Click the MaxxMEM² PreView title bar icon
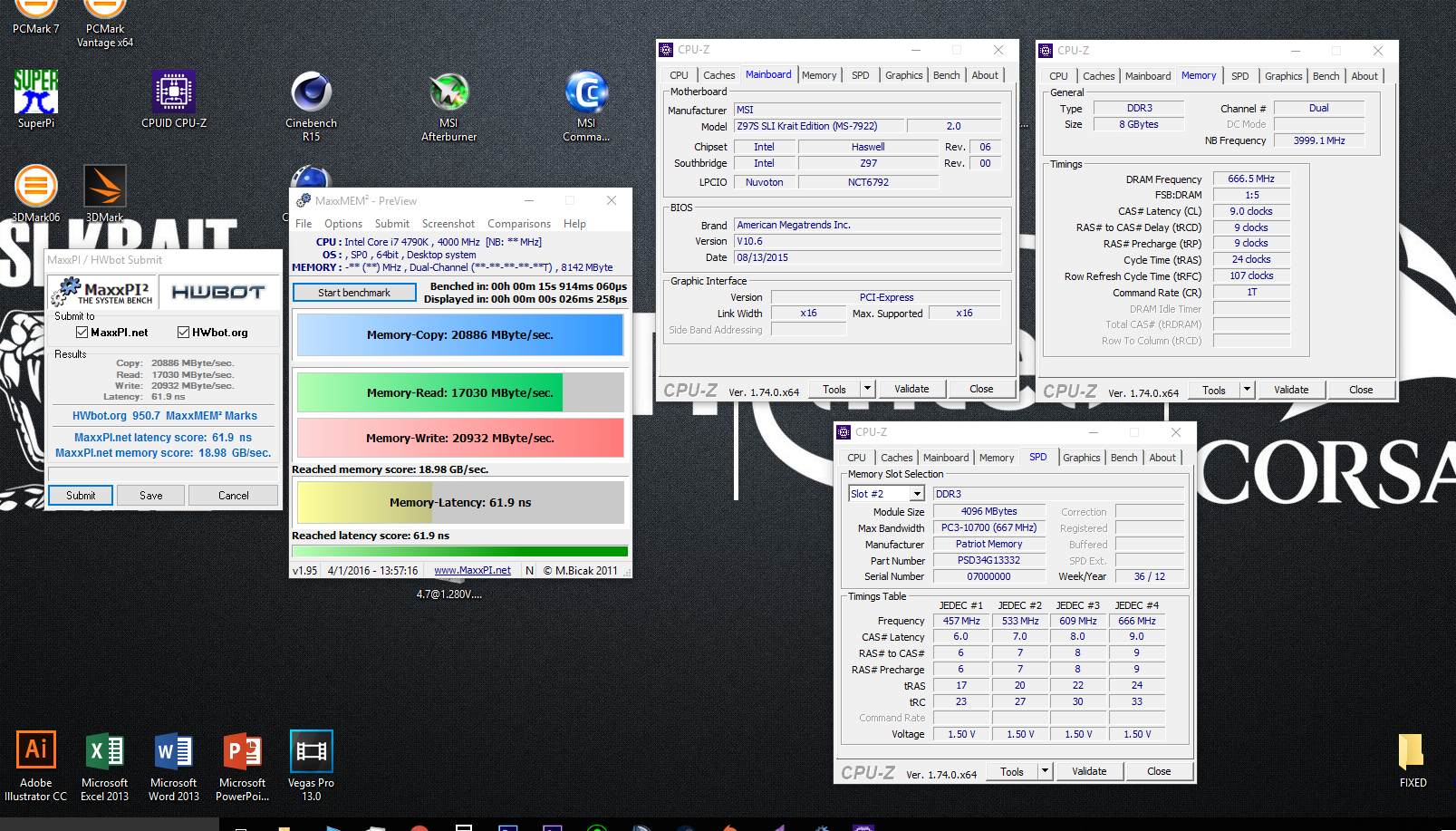The image size is (1456, 831). tap(304, 200)
